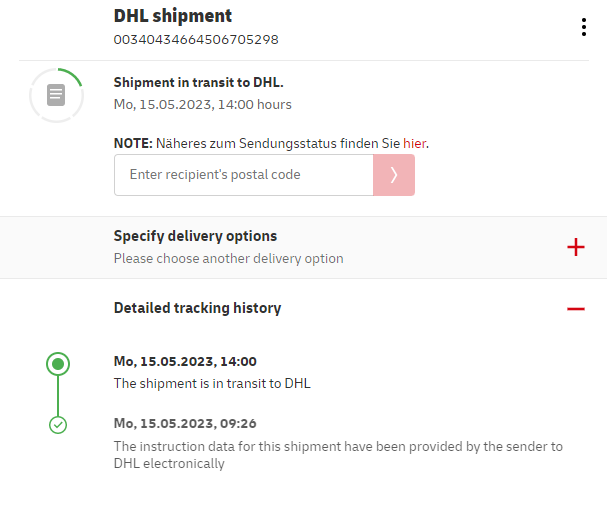Click the 'DHL shipment' title
Image resolution: width=607 pixels, height=506 pixels.
(x=173, y=16)
